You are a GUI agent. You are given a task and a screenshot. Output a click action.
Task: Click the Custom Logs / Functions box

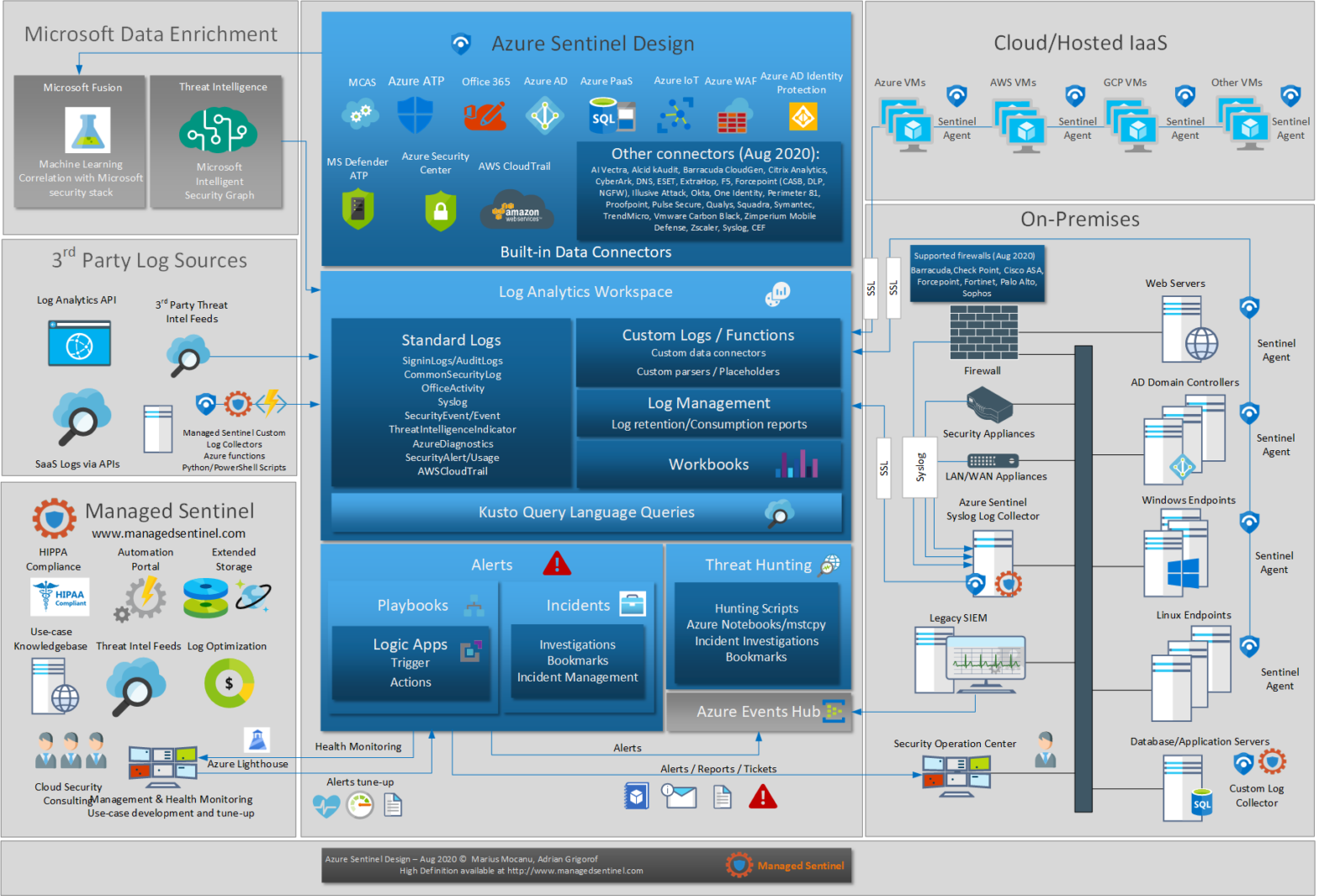pos(708,352)
